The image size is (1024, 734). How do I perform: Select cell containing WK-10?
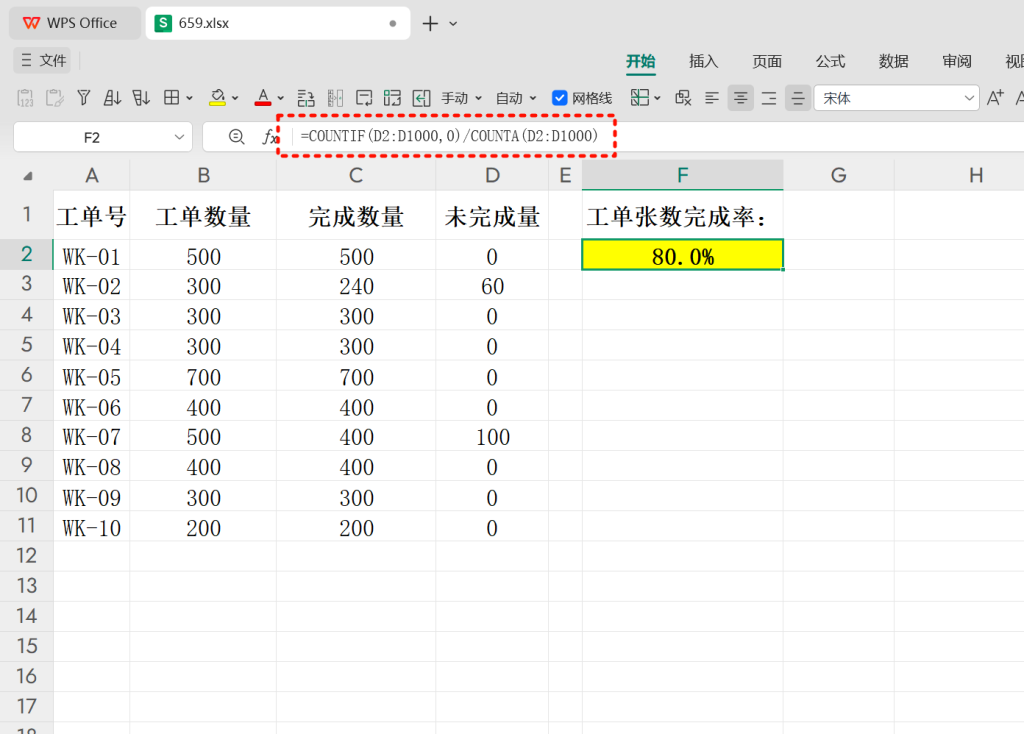coord(91,527)
